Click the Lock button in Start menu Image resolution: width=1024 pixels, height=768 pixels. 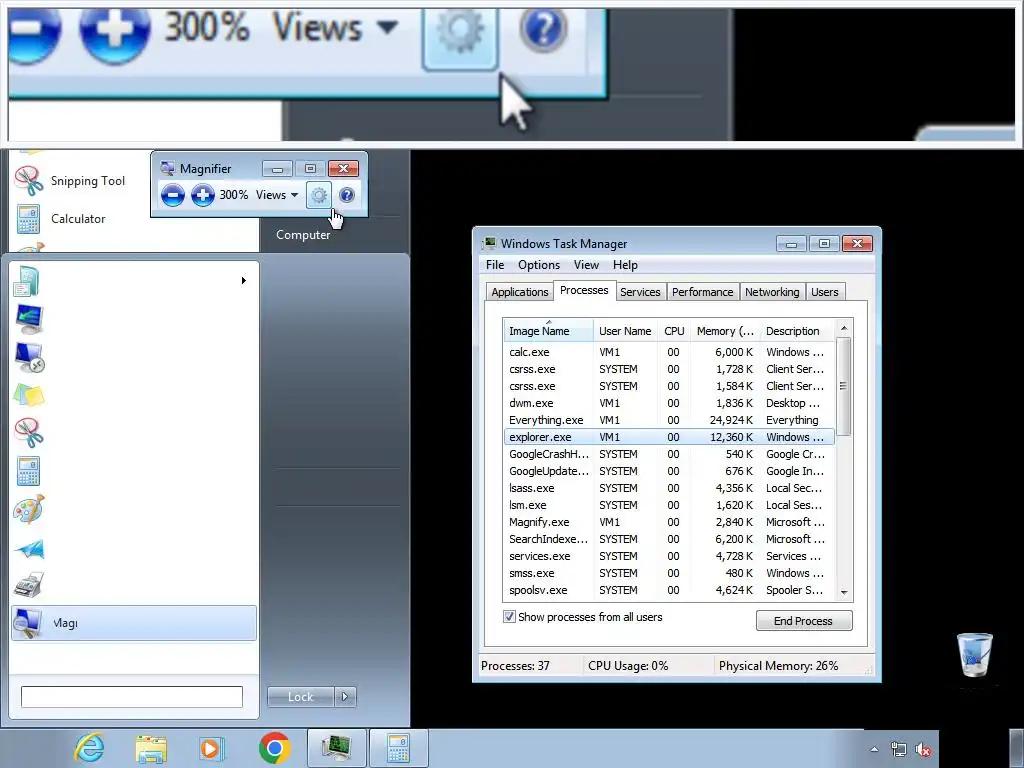click(300, 697)
